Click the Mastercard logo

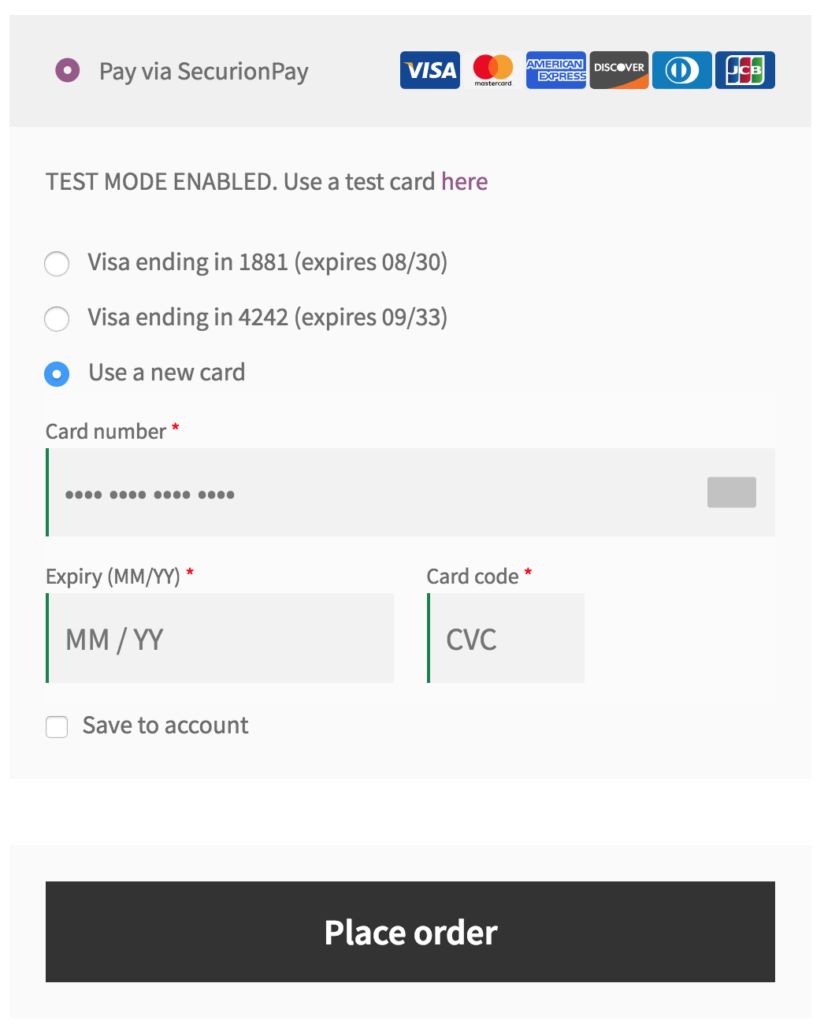pos(493,70)
